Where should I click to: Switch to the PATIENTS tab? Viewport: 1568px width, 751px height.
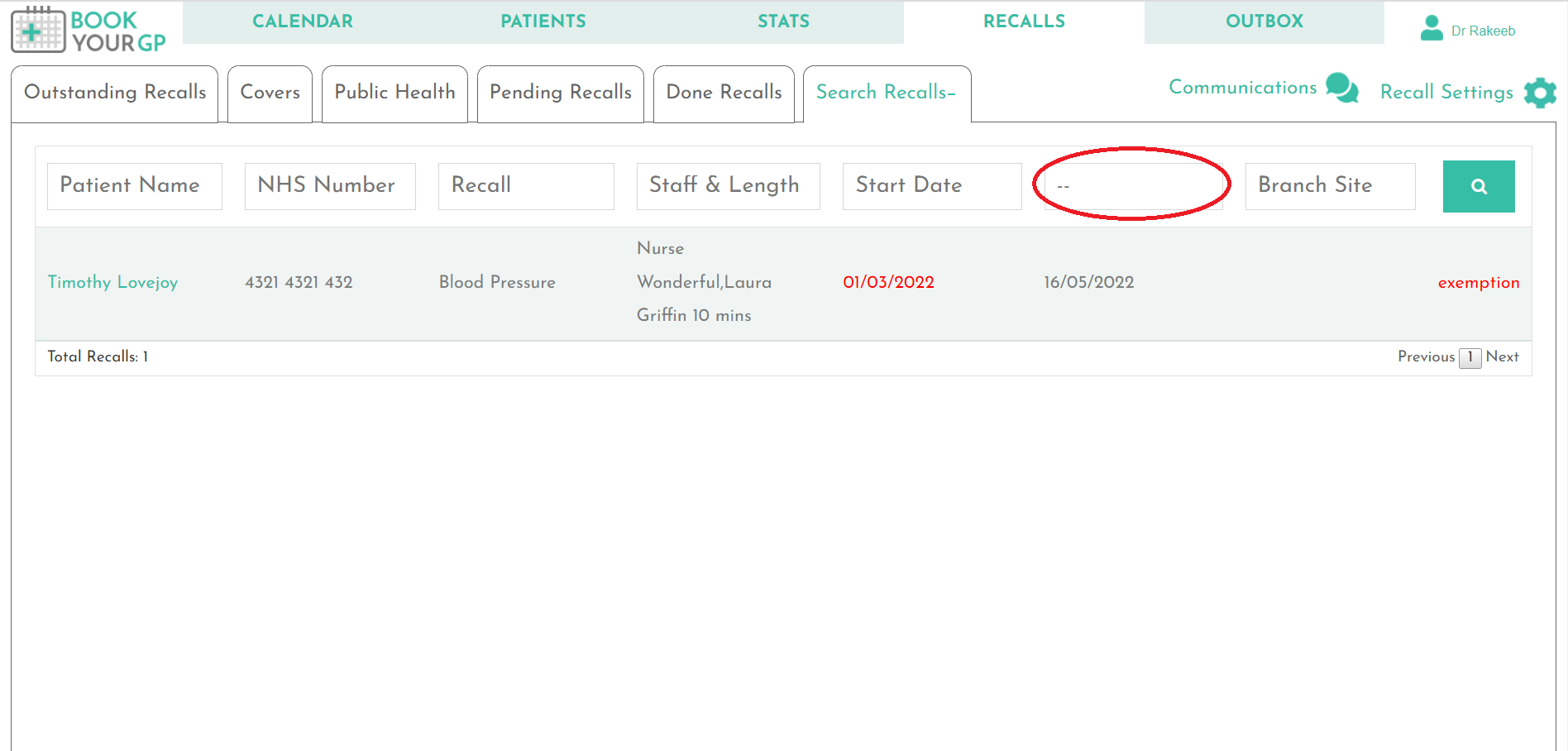tap(543, 22)
